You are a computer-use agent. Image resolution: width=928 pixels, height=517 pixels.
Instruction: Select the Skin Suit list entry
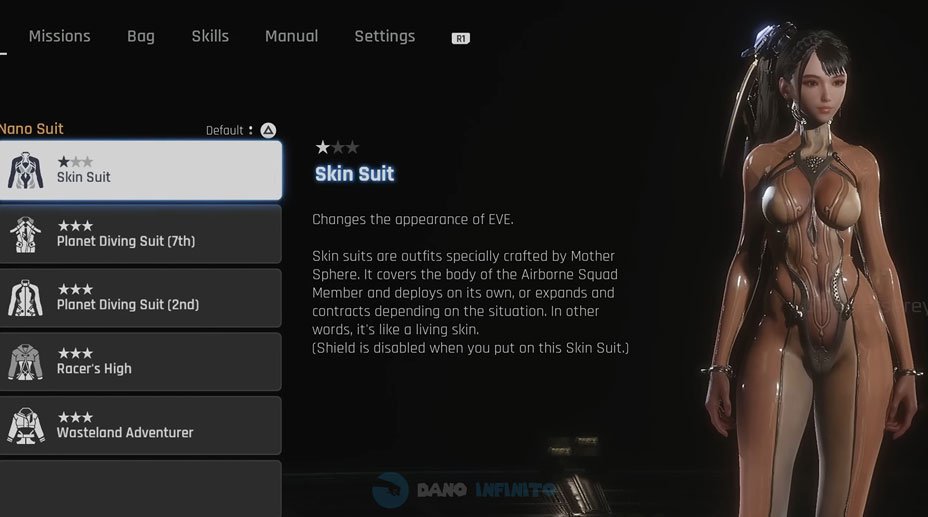[x=140, y=171]
